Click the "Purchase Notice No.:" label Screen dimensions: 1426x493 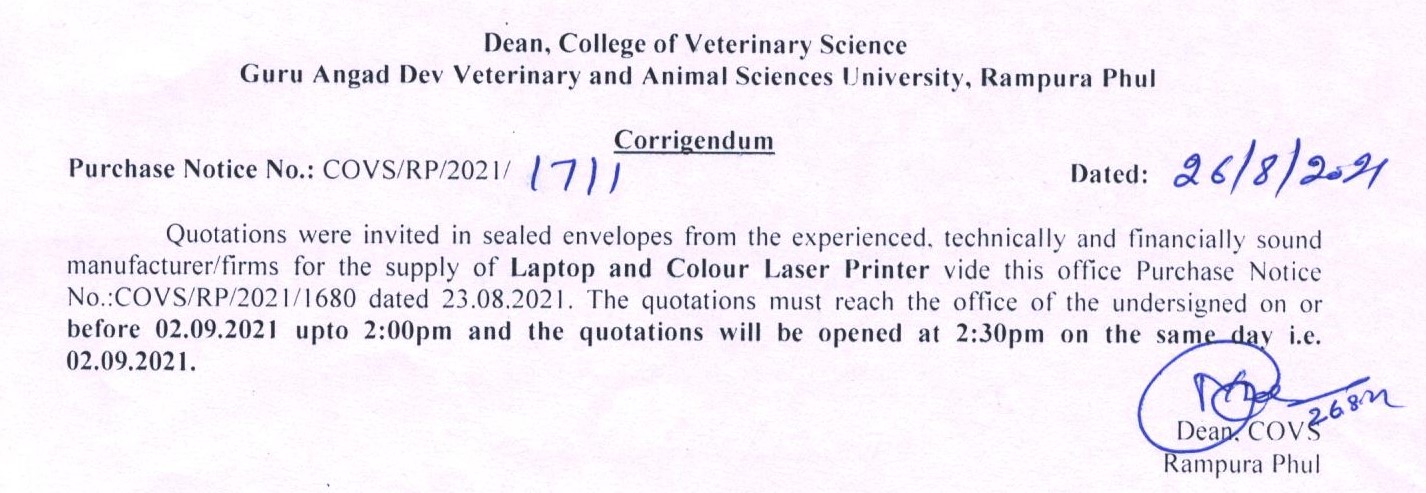click(x=191, y=170)
